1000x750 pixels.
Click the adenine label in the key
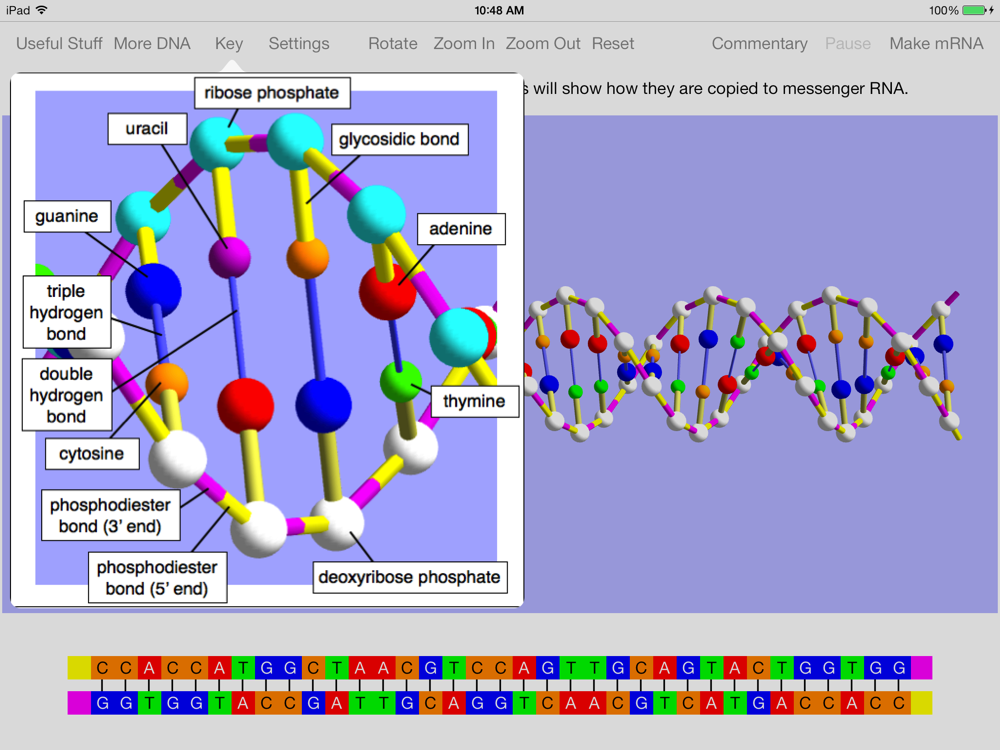pos(461,229)
